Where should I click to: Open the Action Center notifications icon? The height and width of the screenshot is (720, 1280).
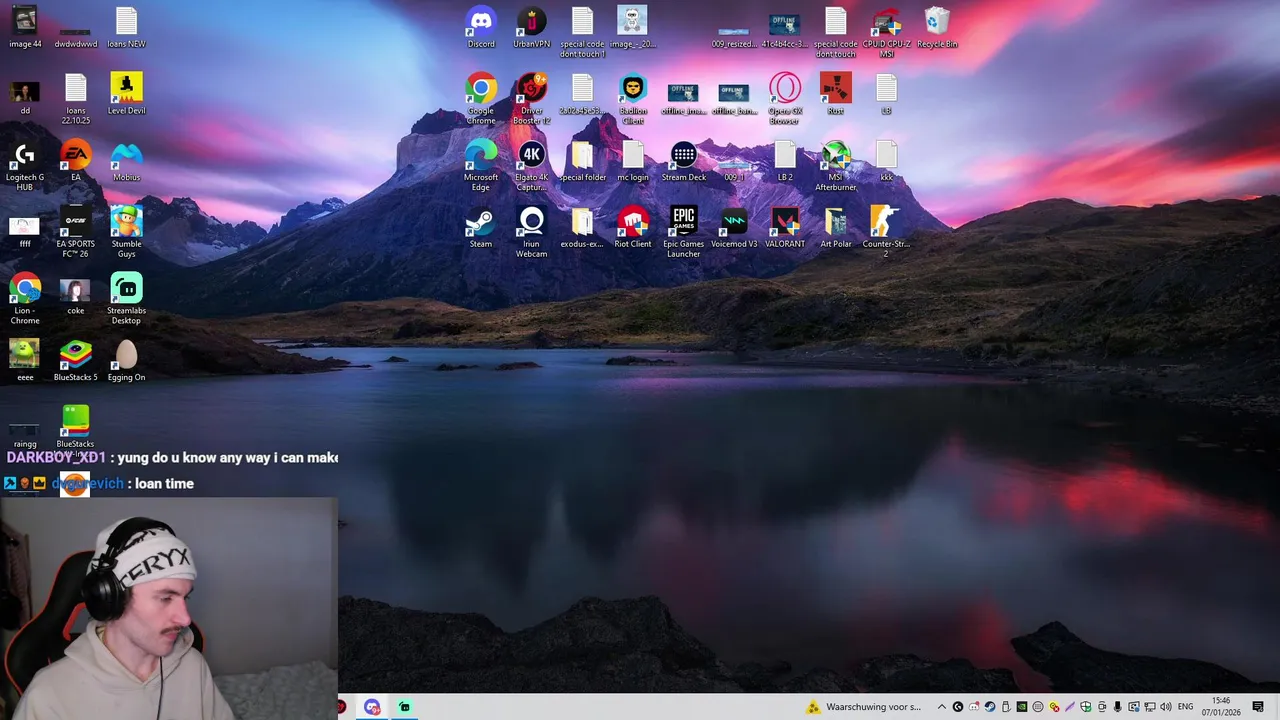(x=1258, y=707)
